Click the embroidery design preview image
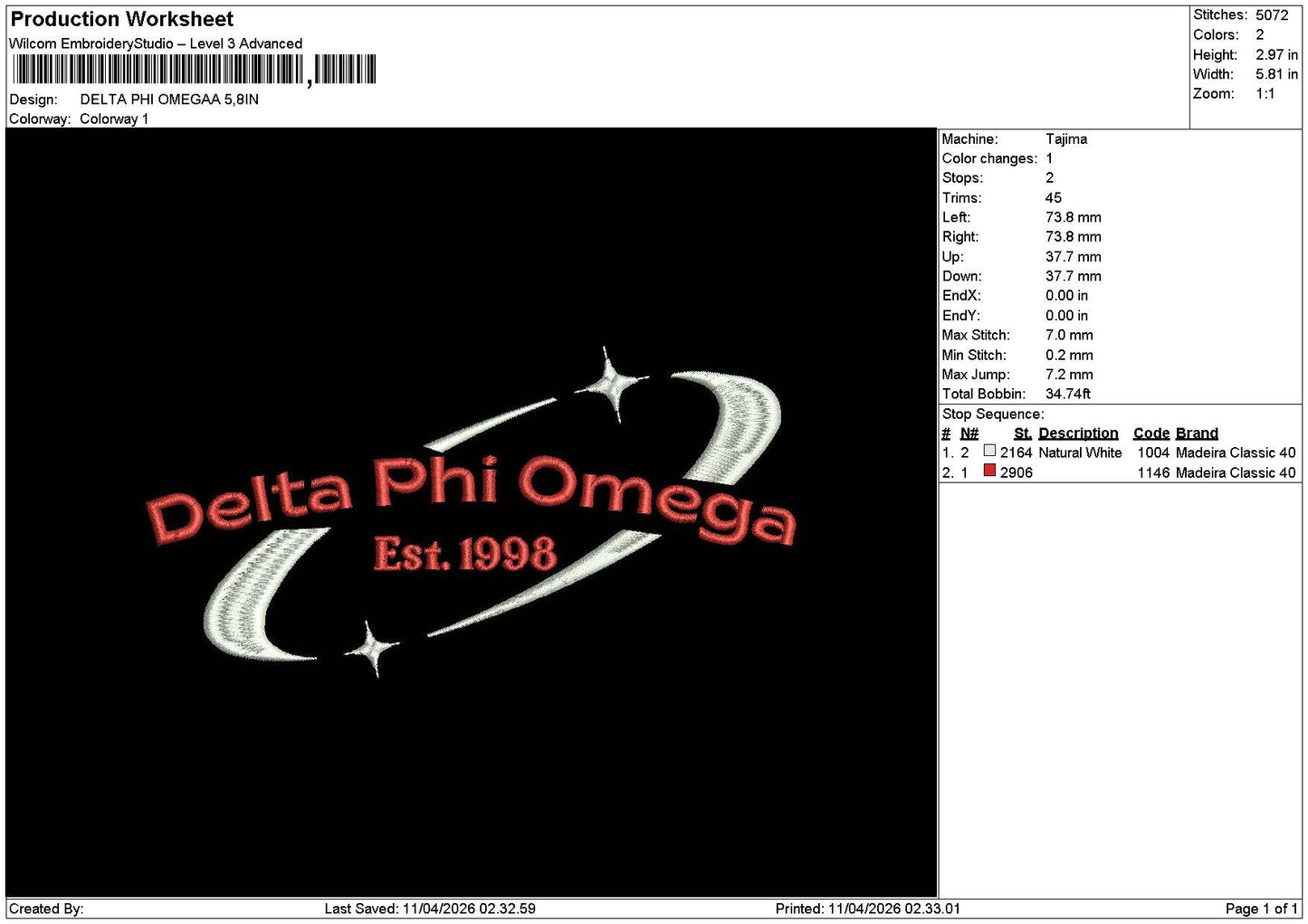Screen dimensions: 1308x924 [x=471, y=512]
